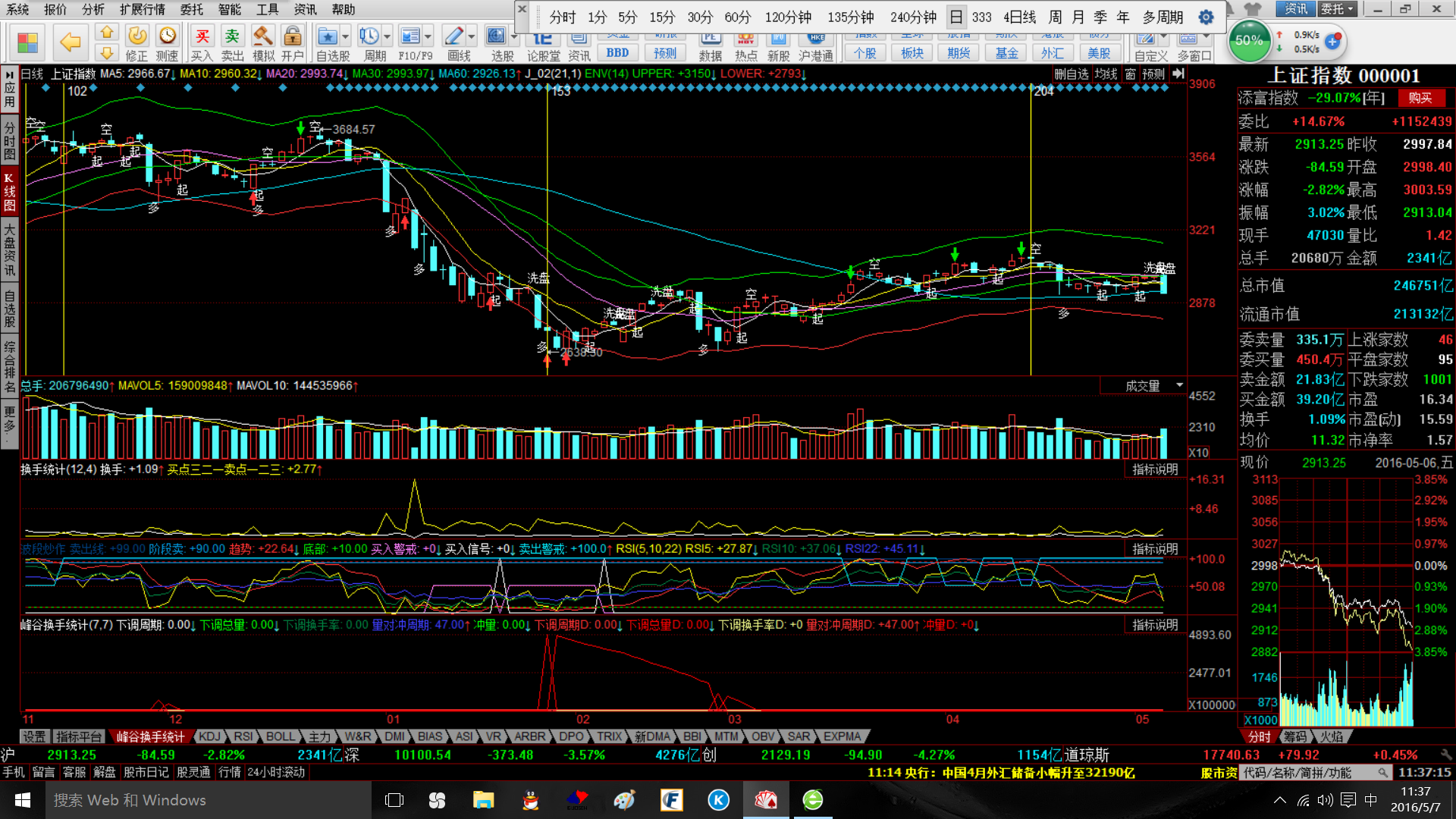The image size is (1456, 819).
Task: Open the 模拟 simulated trading gavel icon
Action: (x=262, y=36)
